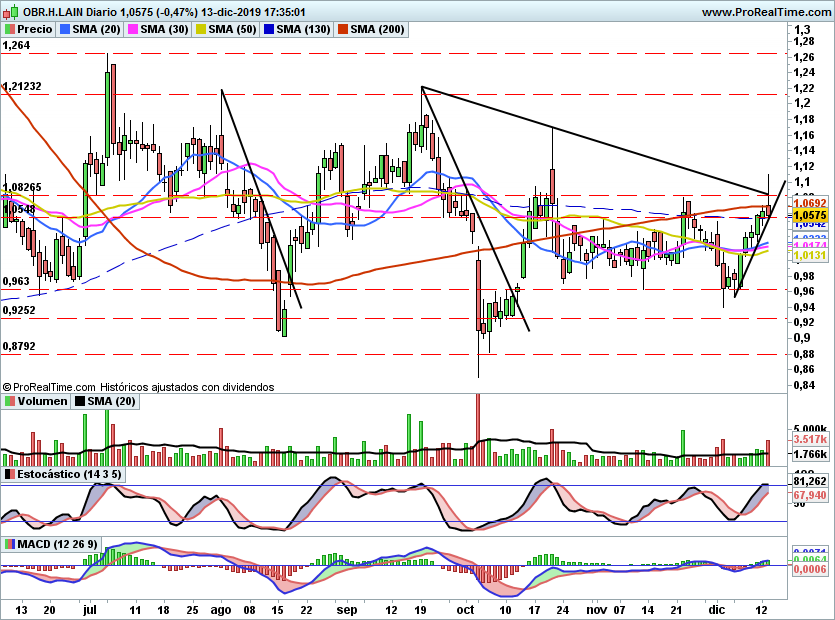Click the sep marker on the time axis
The height and width of the screenshot is (620, 835).
point(347,610)
